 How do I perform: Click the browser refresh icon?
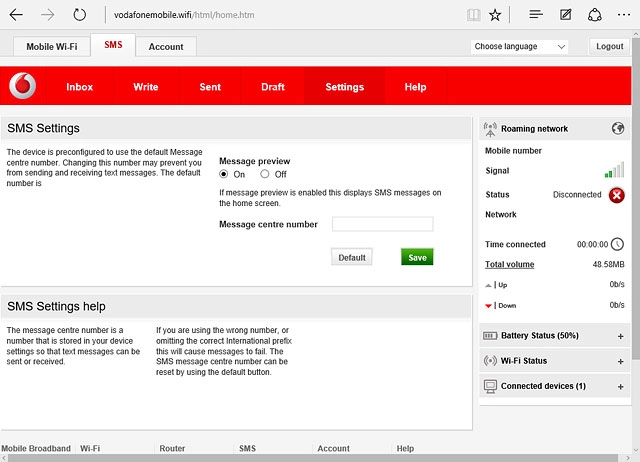coord(80,15)
